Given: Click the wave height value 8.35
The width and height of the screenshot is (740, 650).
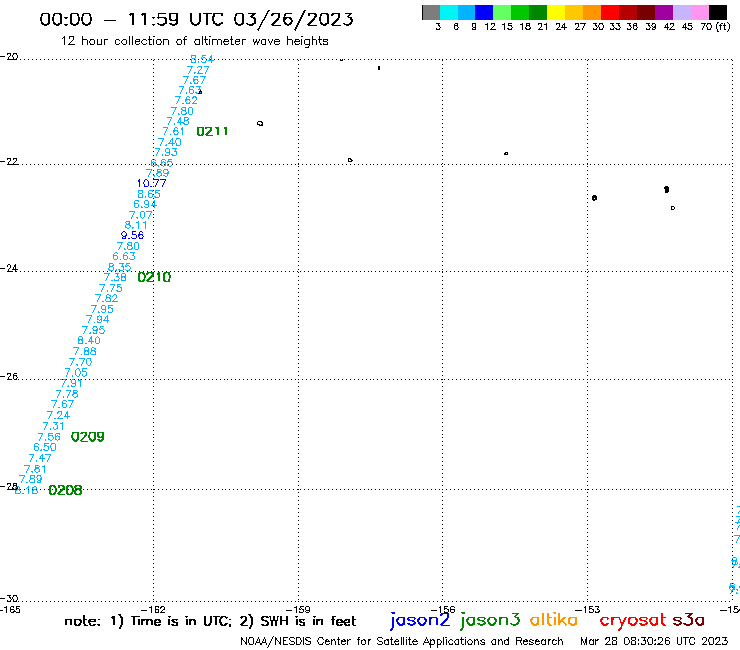Looking at the screenshot, I should pos(119,267).
